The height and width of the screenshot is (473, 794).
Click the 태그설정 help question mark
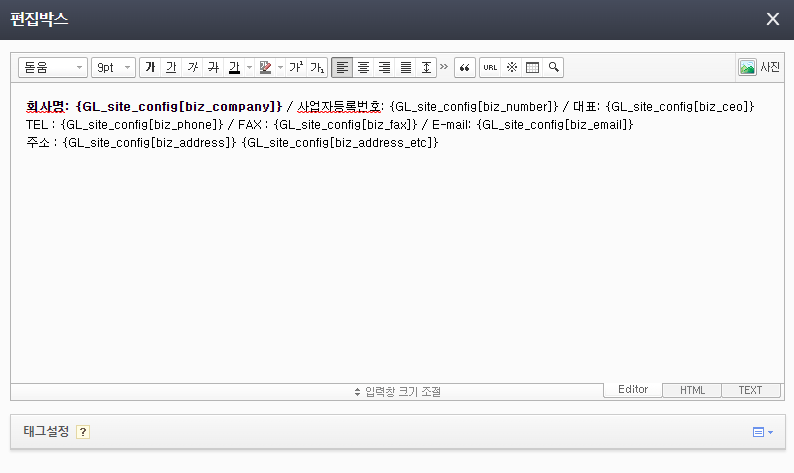tap(83, 432)
